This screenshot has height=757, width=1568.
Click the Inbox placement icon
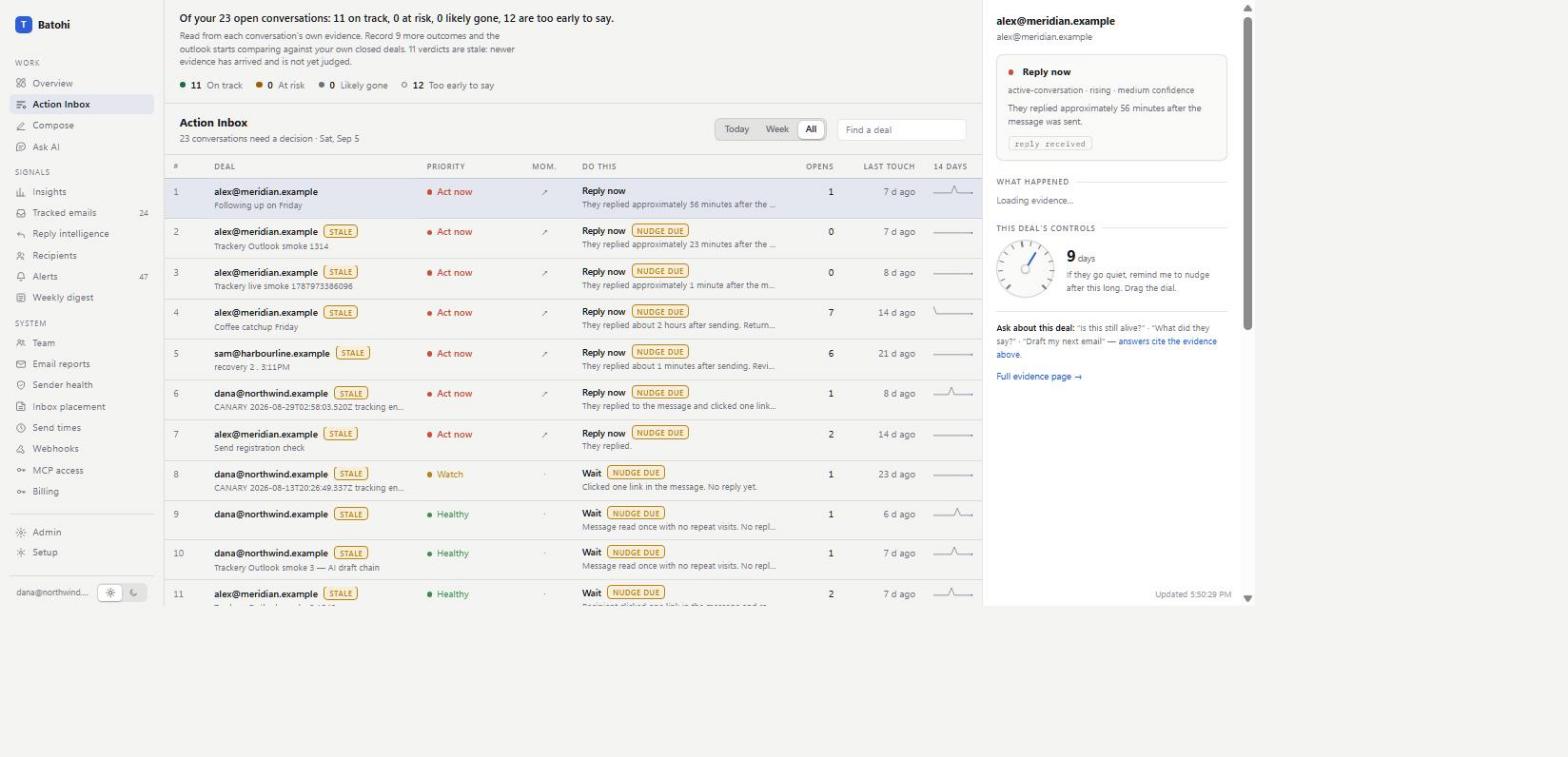pos(21,407)
